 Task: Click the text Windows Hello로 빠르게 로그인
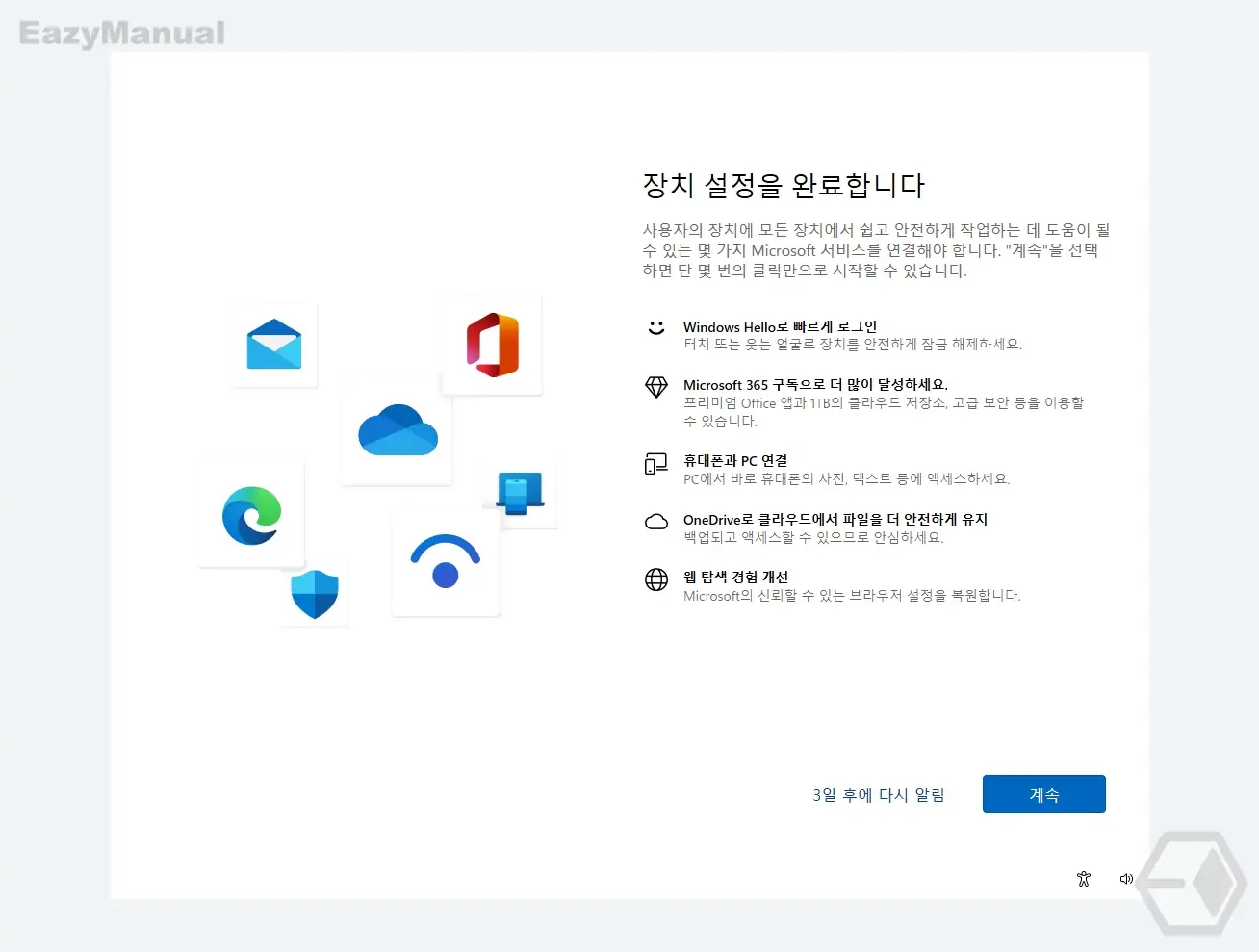click(x=780, y=326)
